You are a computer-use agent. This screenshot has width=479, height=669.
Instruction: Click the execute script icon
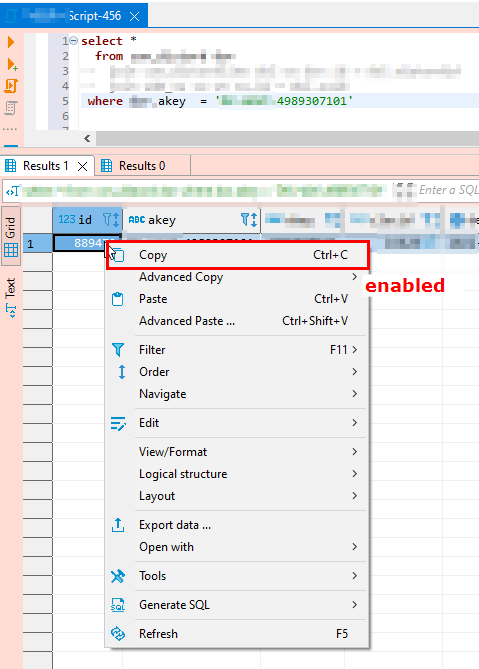coord(11,86)
